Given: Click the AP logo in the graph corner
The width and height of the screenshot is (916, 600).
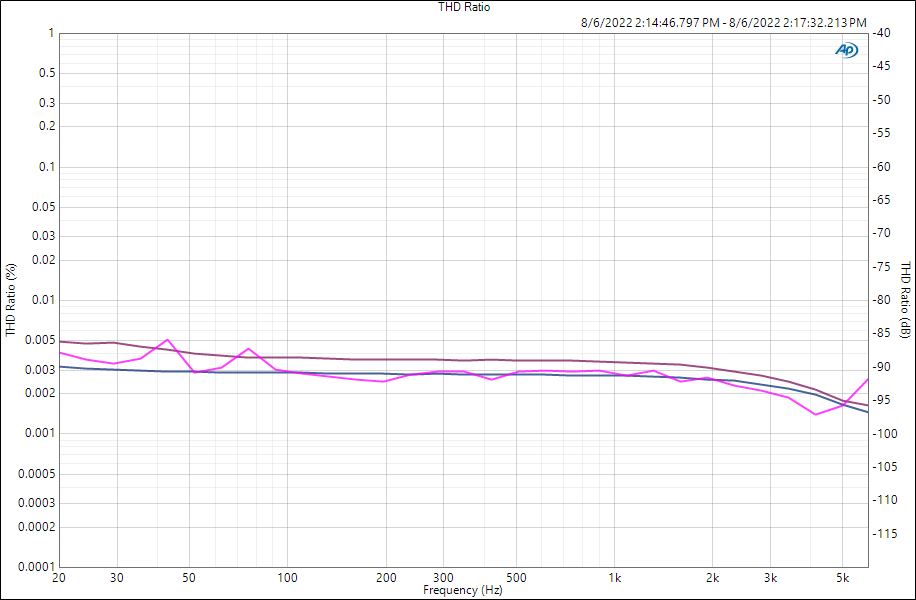Looking at the screenshot, I should tap(846, 50).
